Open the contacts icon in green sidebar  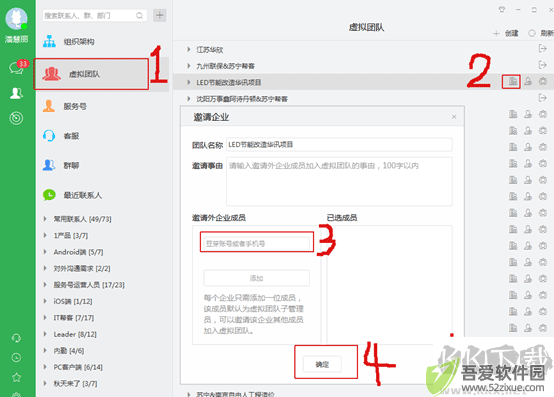coord(16,93)
